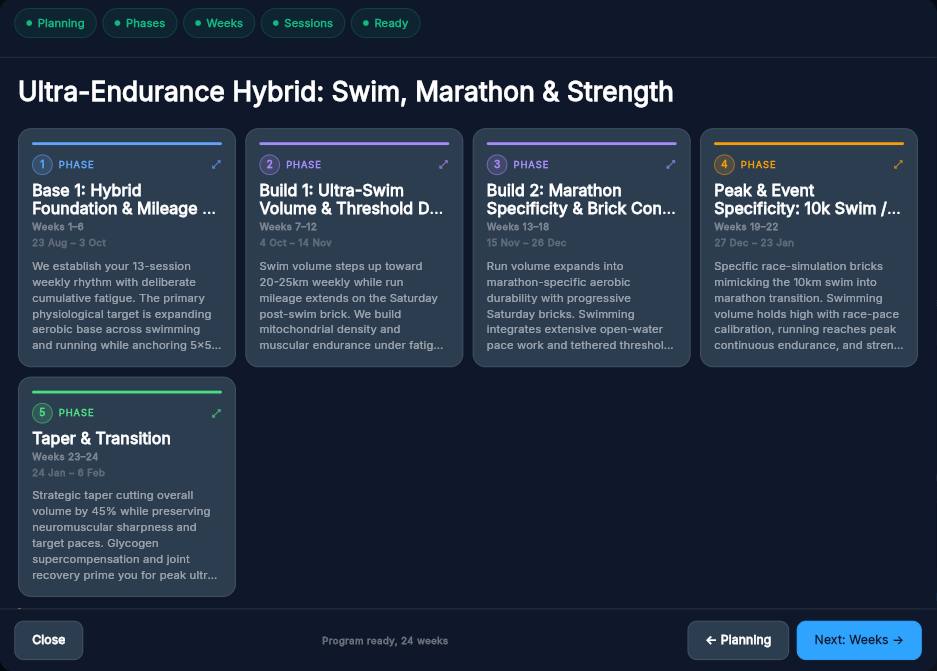937x671 pixels.
Task: Expand the Base 1 phase card icon
Action: click(x=216, y=164)
